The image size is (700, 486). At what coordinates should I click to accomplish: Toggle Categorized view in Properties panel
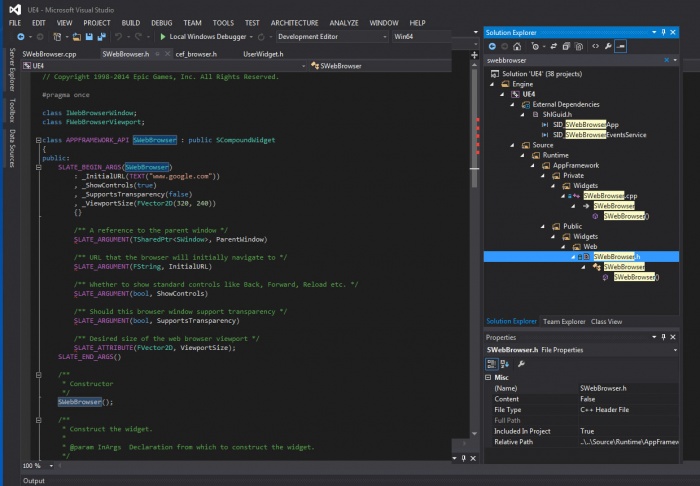click(492, 363)
